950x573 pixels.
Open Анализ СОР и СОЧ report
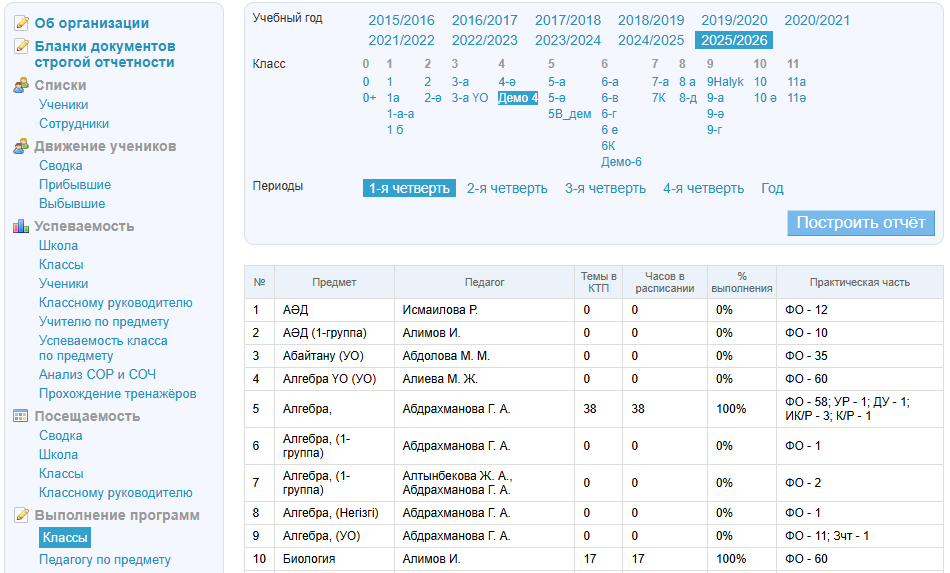point(97,375)
